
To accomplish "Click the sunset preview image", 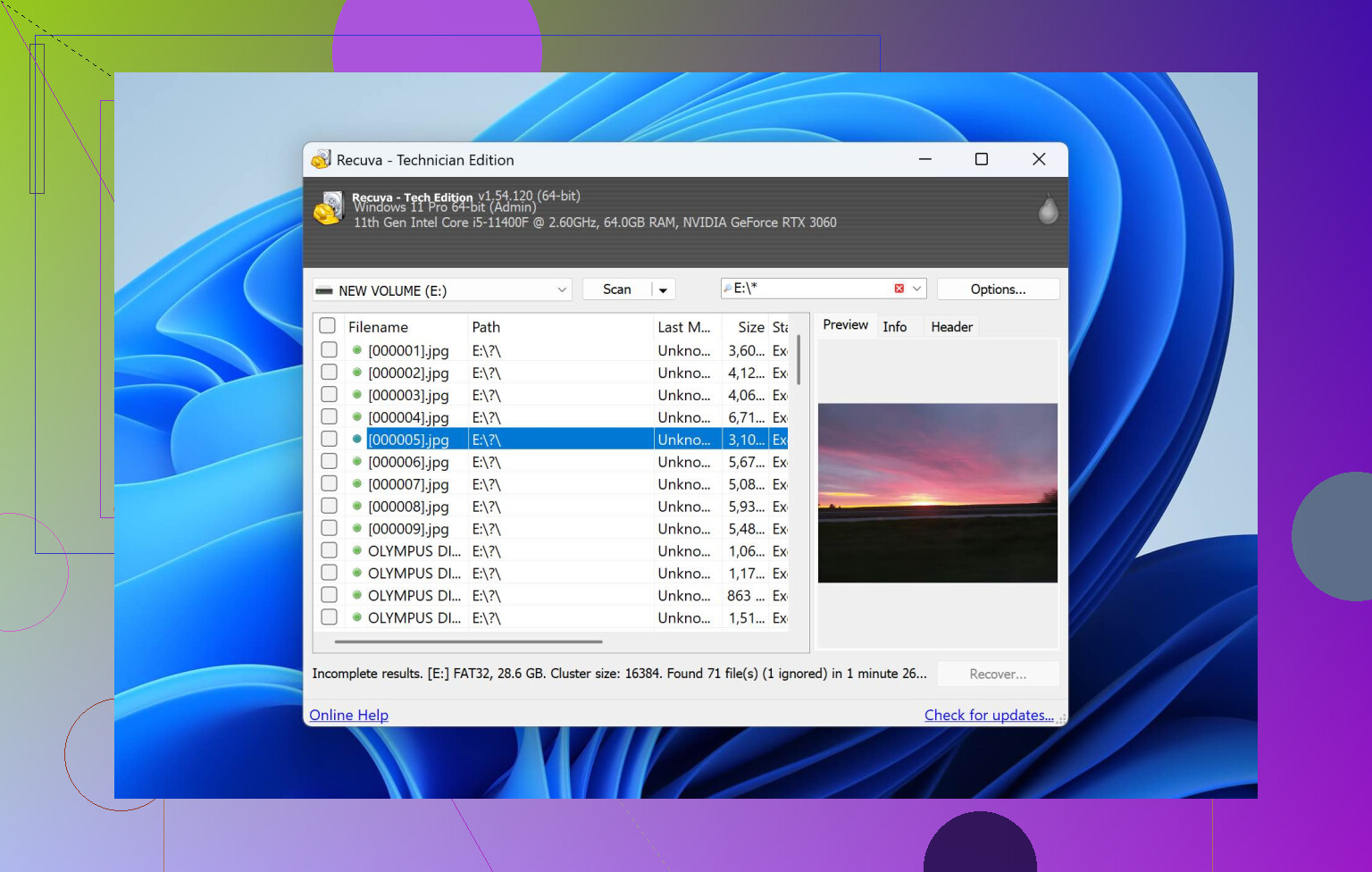I will coord(937,492).
